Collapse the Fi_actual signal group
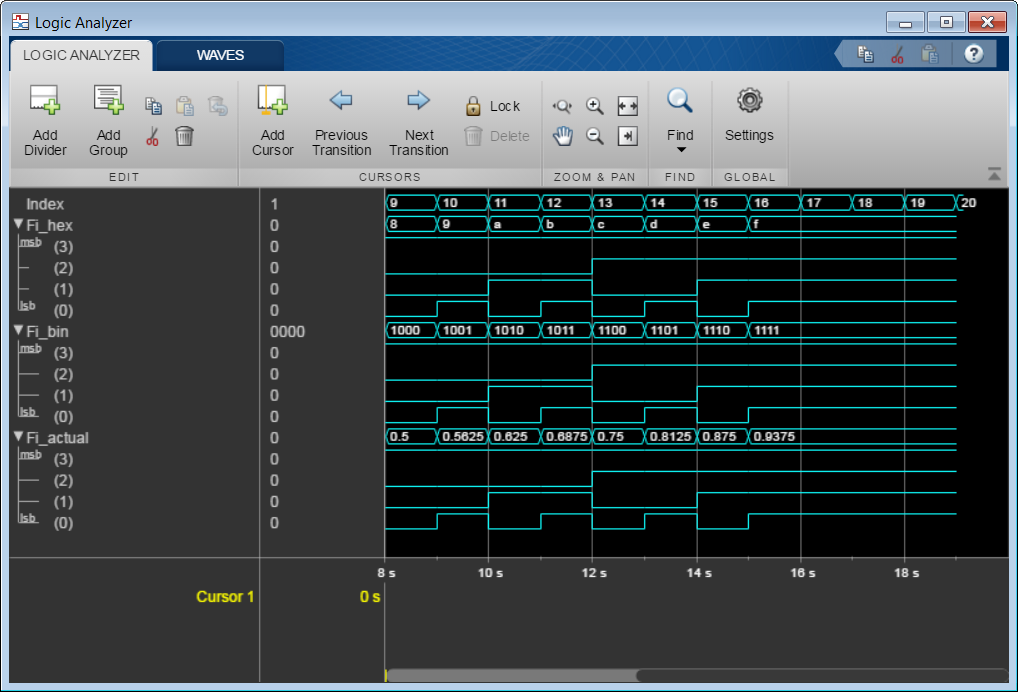The height and width of the screenshot is (692, 1018). click(18, 437)
